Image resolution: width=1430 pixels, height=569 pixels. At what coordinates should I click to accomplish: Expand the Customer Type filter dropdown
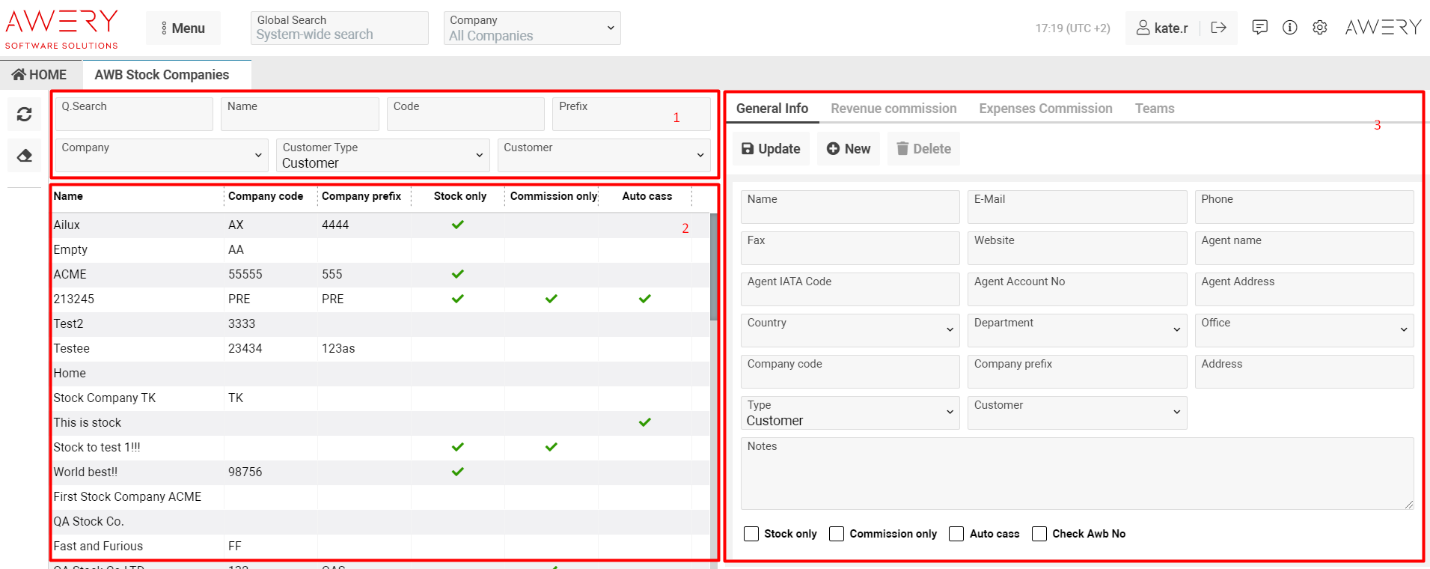384,156
